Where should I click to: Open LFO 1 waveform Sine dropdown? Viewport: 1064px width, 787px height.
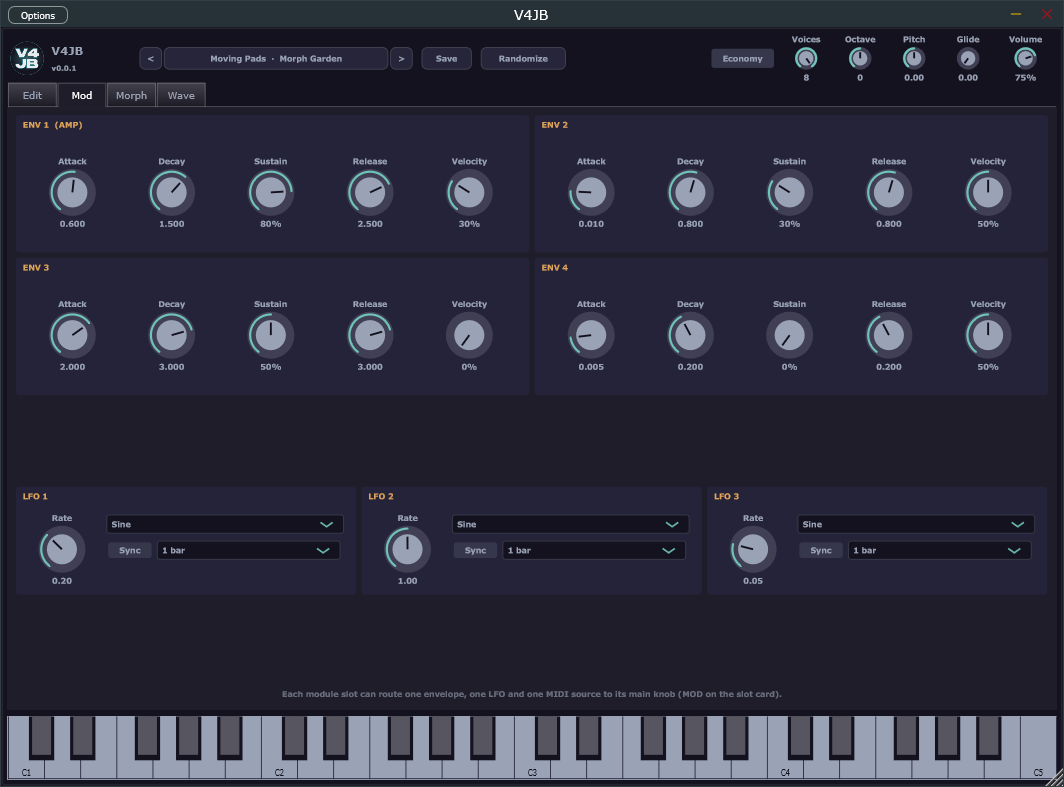tap(225, 524)
